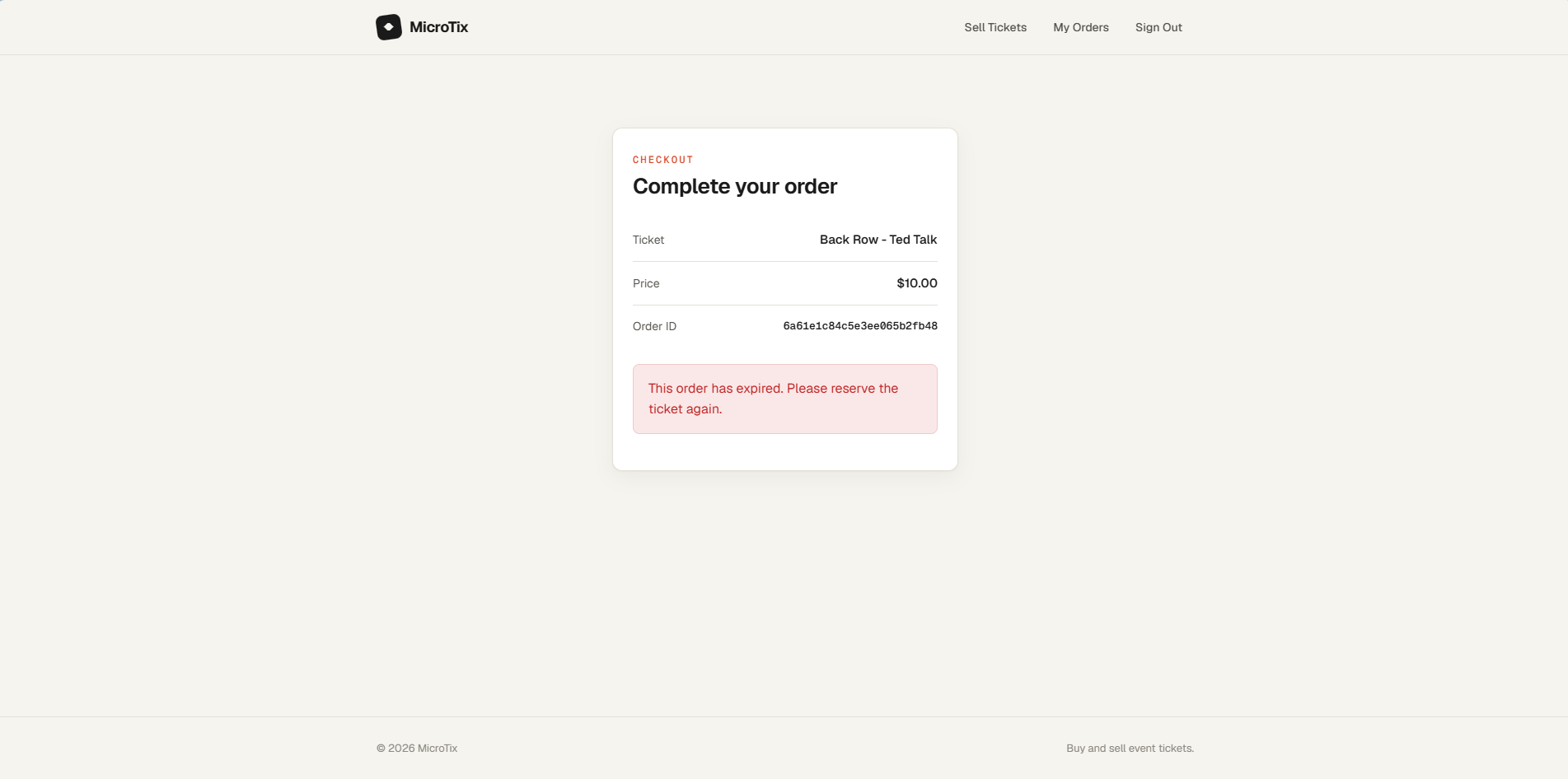This screenshot has width=1568, height=779.
Task: Click the word Orders in the navbar
Action: click(1091, 27)
